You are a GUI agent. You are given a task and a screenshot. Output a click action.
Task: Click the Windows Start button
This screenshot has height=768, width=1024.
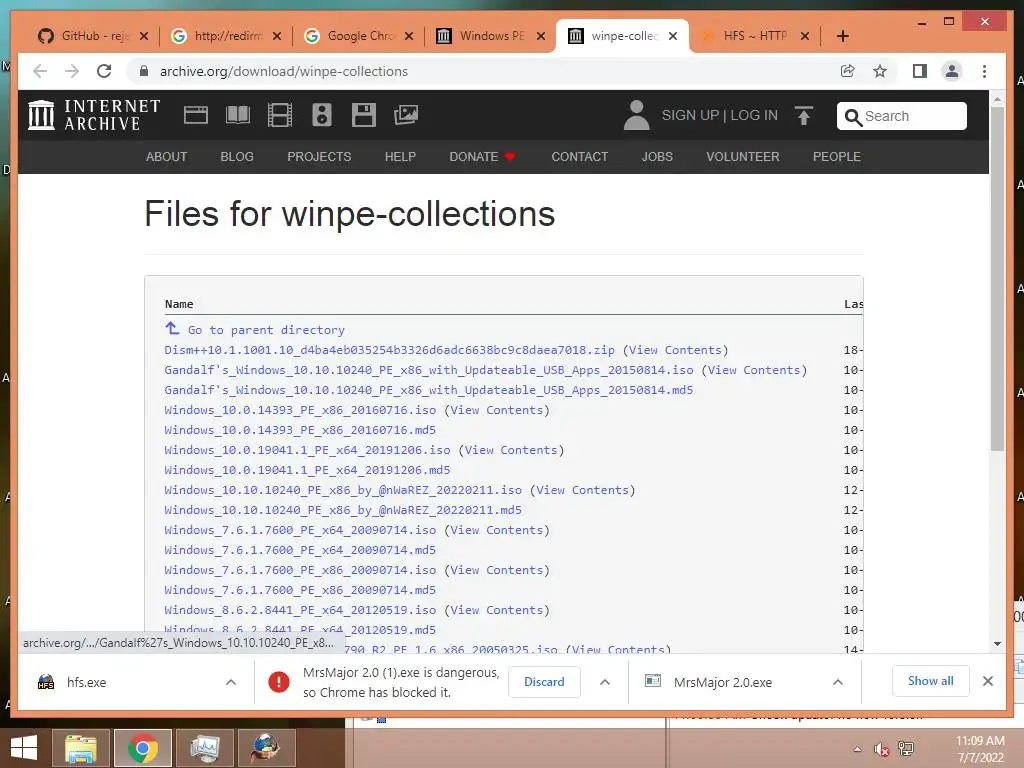click(24, 748)
